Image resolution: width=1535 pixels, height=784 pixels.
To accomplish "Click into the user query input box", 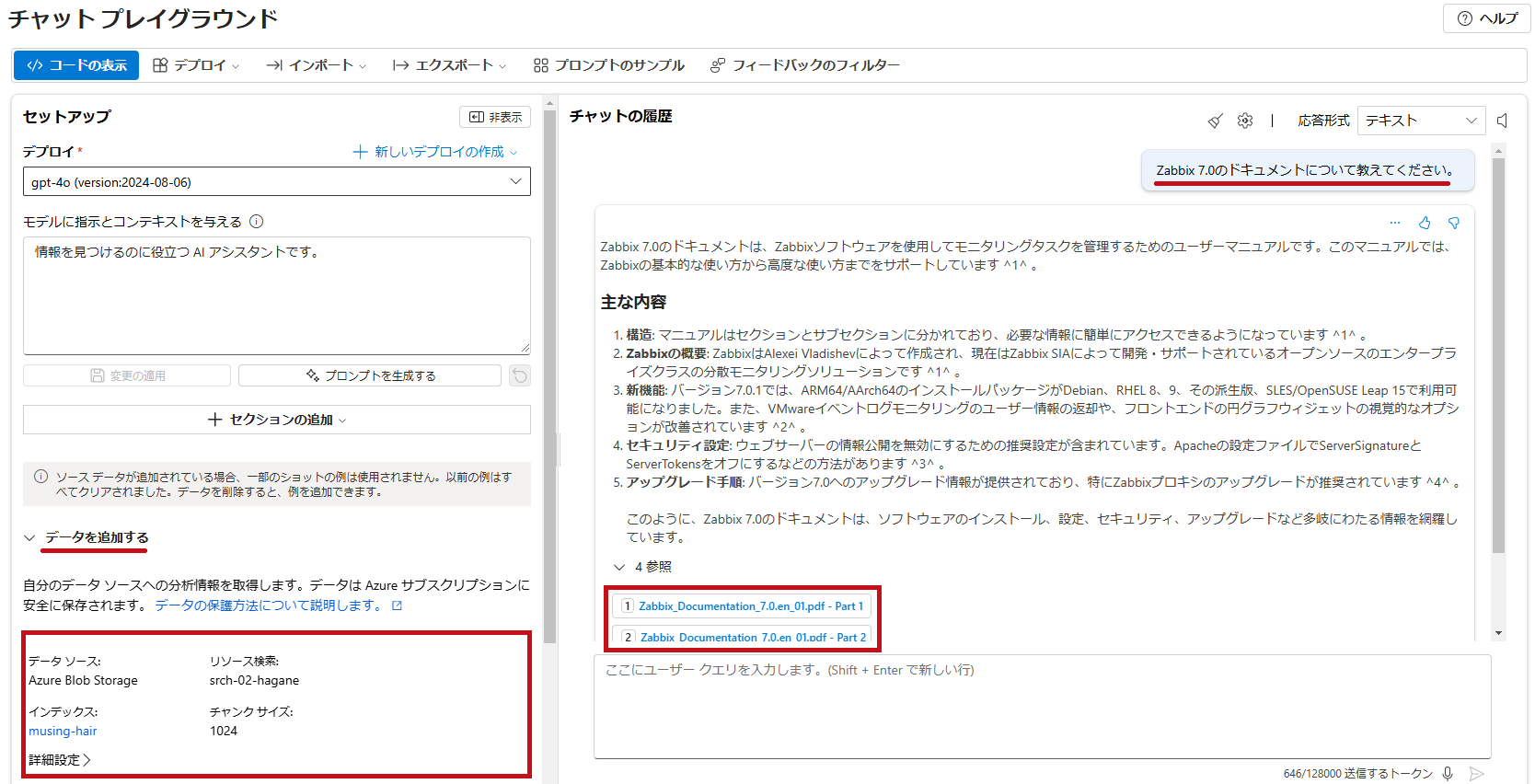I will 1042,707.
